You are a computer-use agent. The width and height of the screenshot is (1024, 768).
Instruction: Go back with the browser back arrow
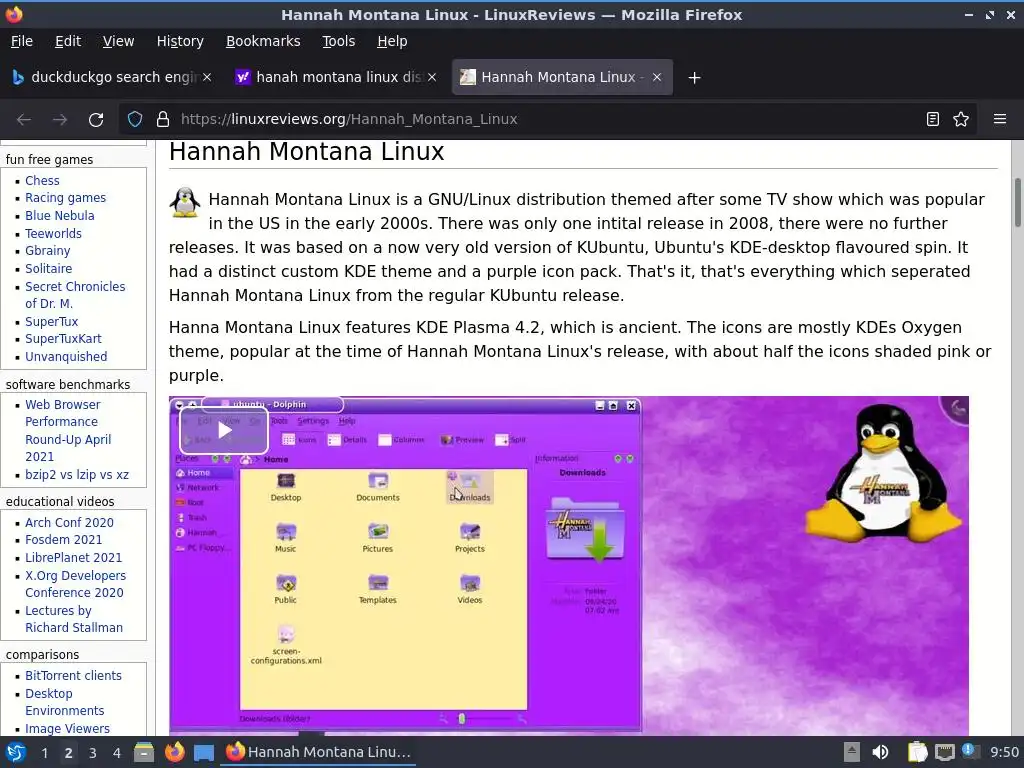point(24,119)
